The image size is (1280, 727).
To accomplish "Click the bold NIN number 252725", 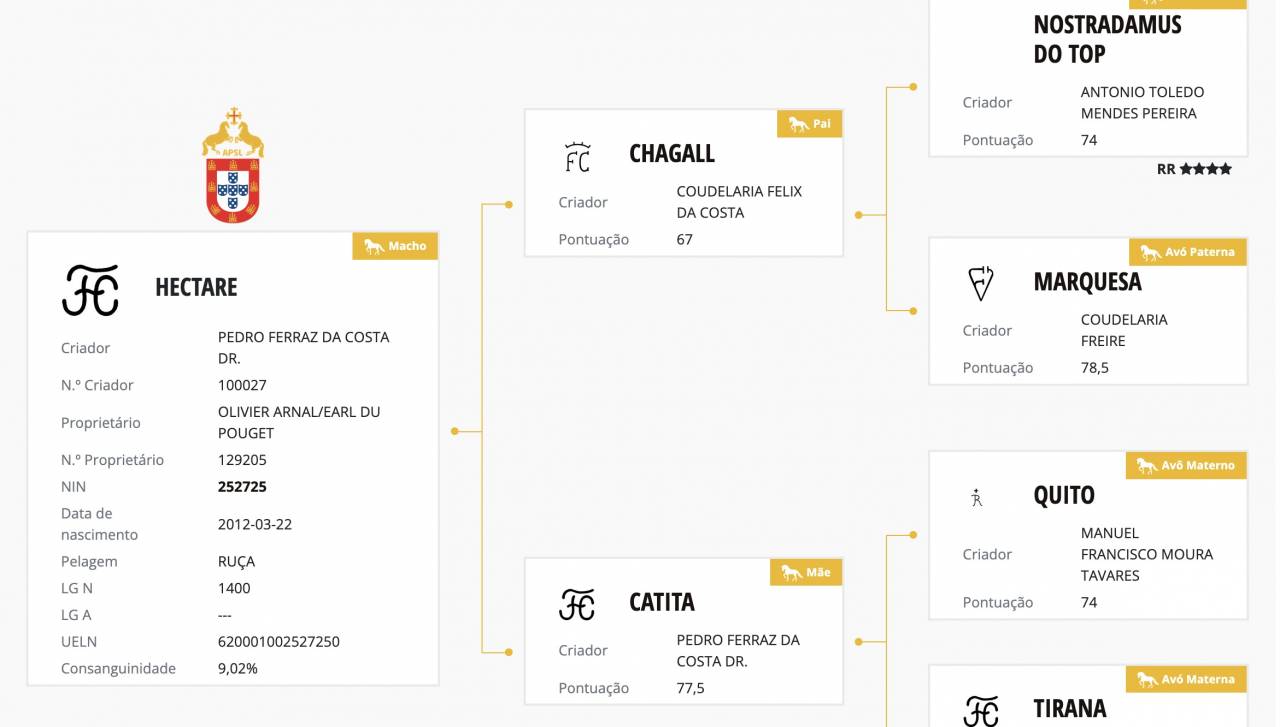I will coord(242,487).
